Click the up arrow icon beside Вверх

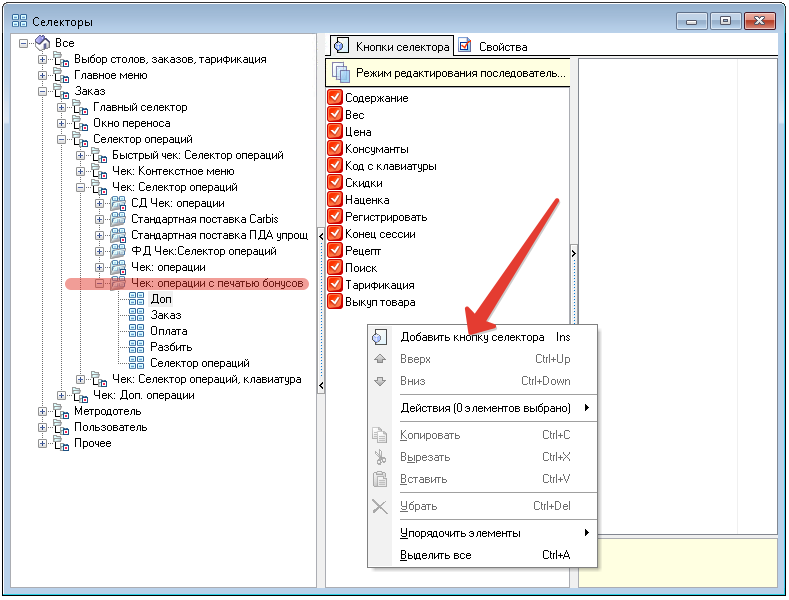coord(380,359)
